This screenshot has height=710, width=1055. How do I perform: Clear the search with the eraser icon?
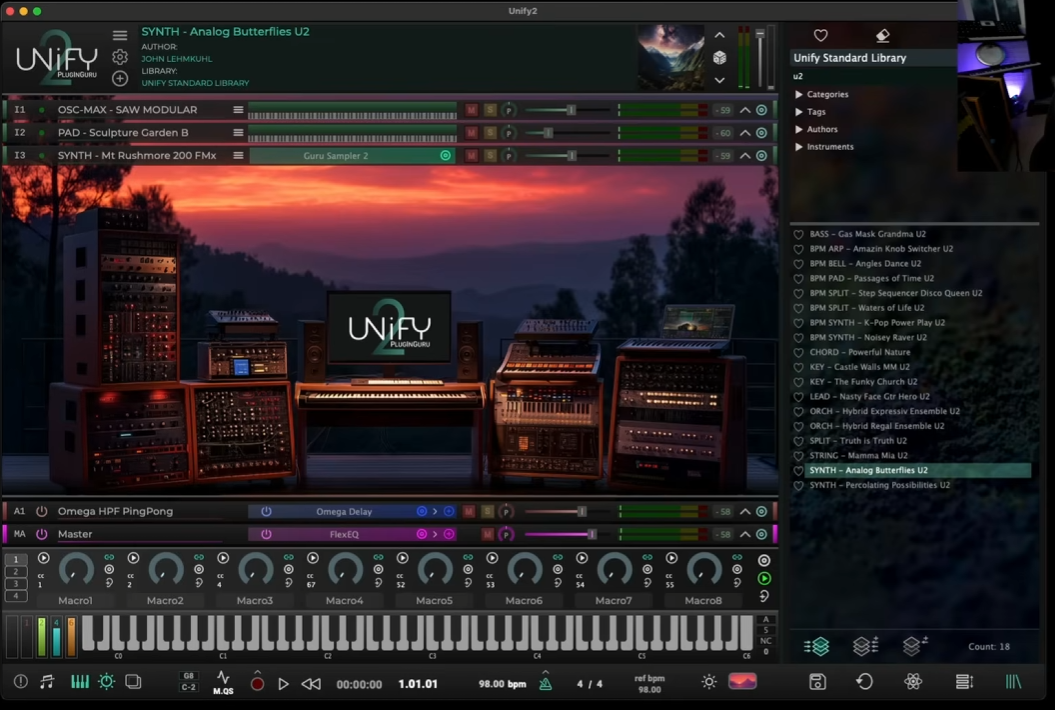click(x=882, y=35)
